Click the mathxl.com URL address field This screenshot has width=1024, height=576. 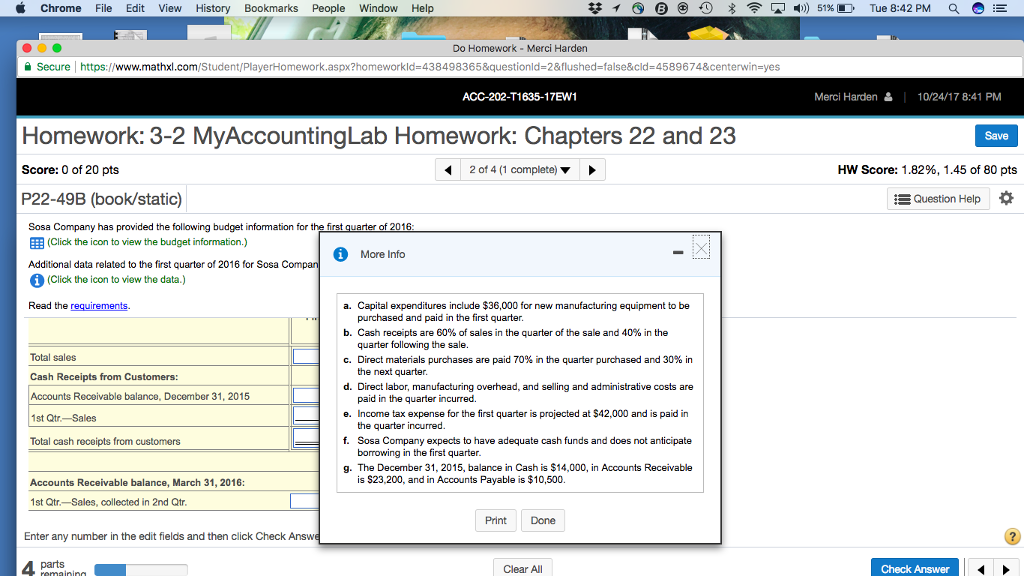(430, 67)
